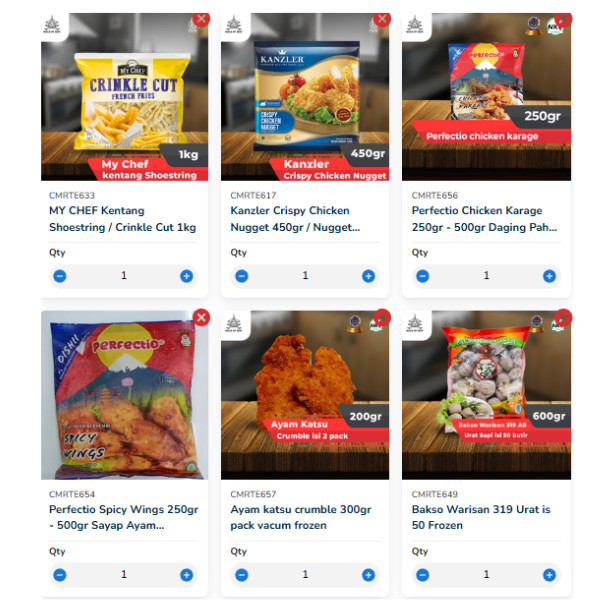Increase Ayam katsu crumble quantity
This screenshot has width=600, height=600.
tap(368, 574)
